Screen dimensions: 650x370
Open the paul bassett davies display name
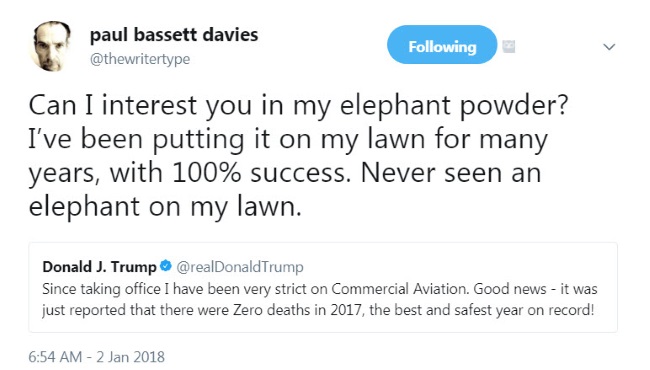[x=174, y=35]
